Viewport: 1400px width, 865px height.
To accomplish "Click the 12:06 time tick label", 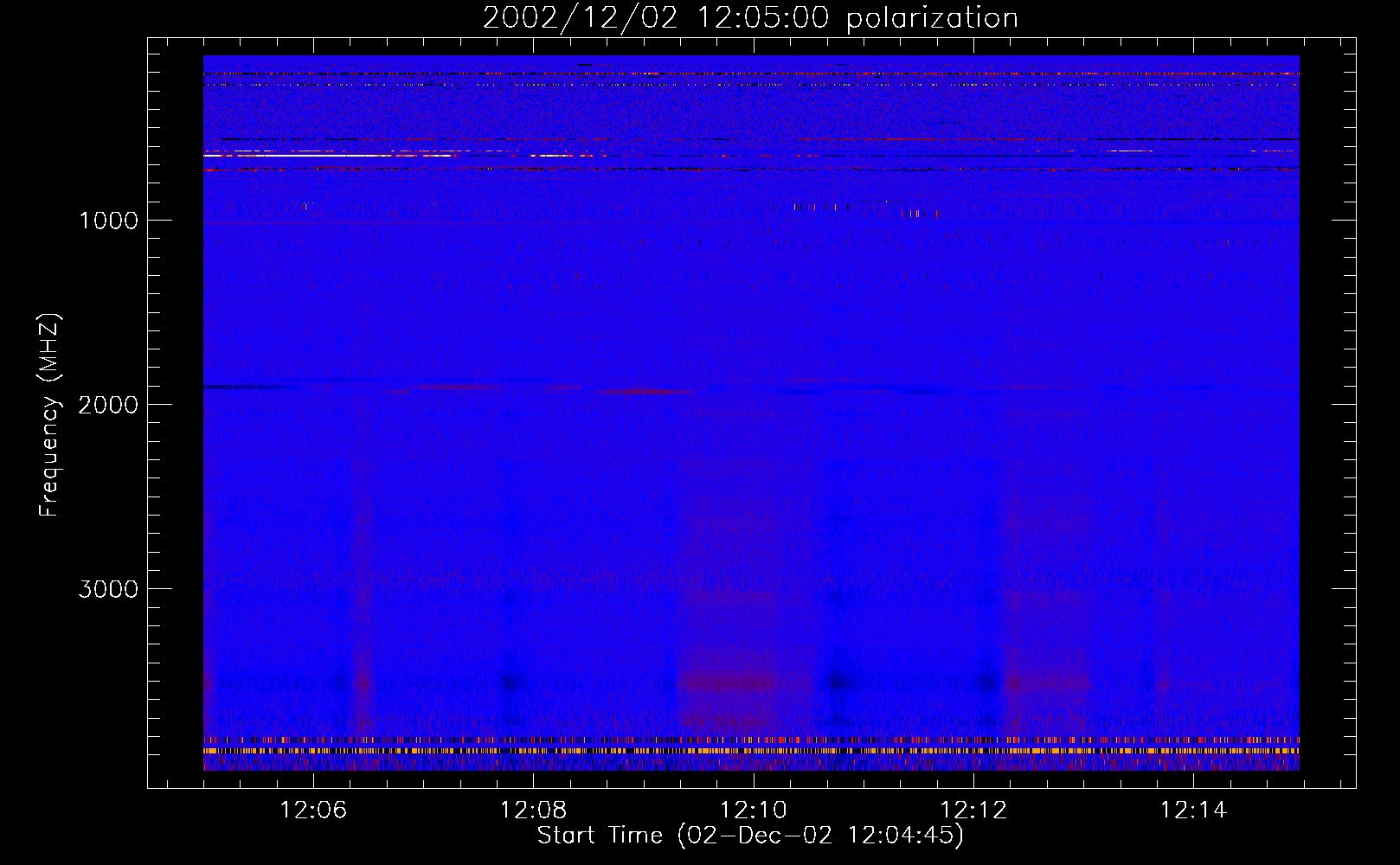I will coord(313,811).
